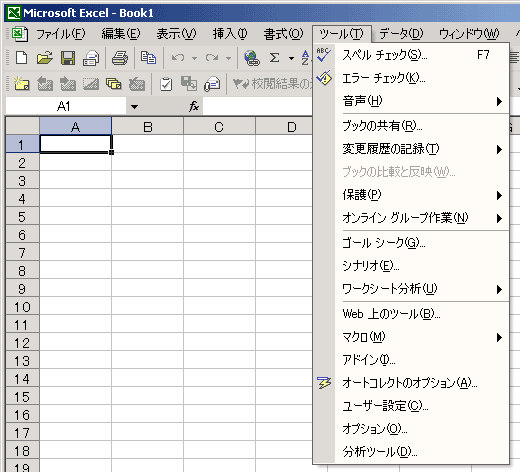Image resolution: width=520 pixels, height=472 pixels.
Task: Click the Previous Comment icon
Action: pyautogui.click(x=45, y=84)
